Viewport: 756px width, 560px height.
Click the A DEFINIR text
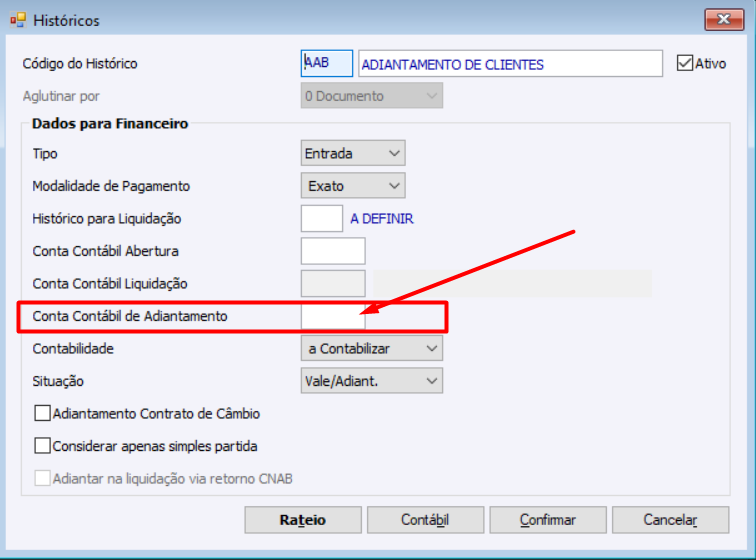(382, 219)
